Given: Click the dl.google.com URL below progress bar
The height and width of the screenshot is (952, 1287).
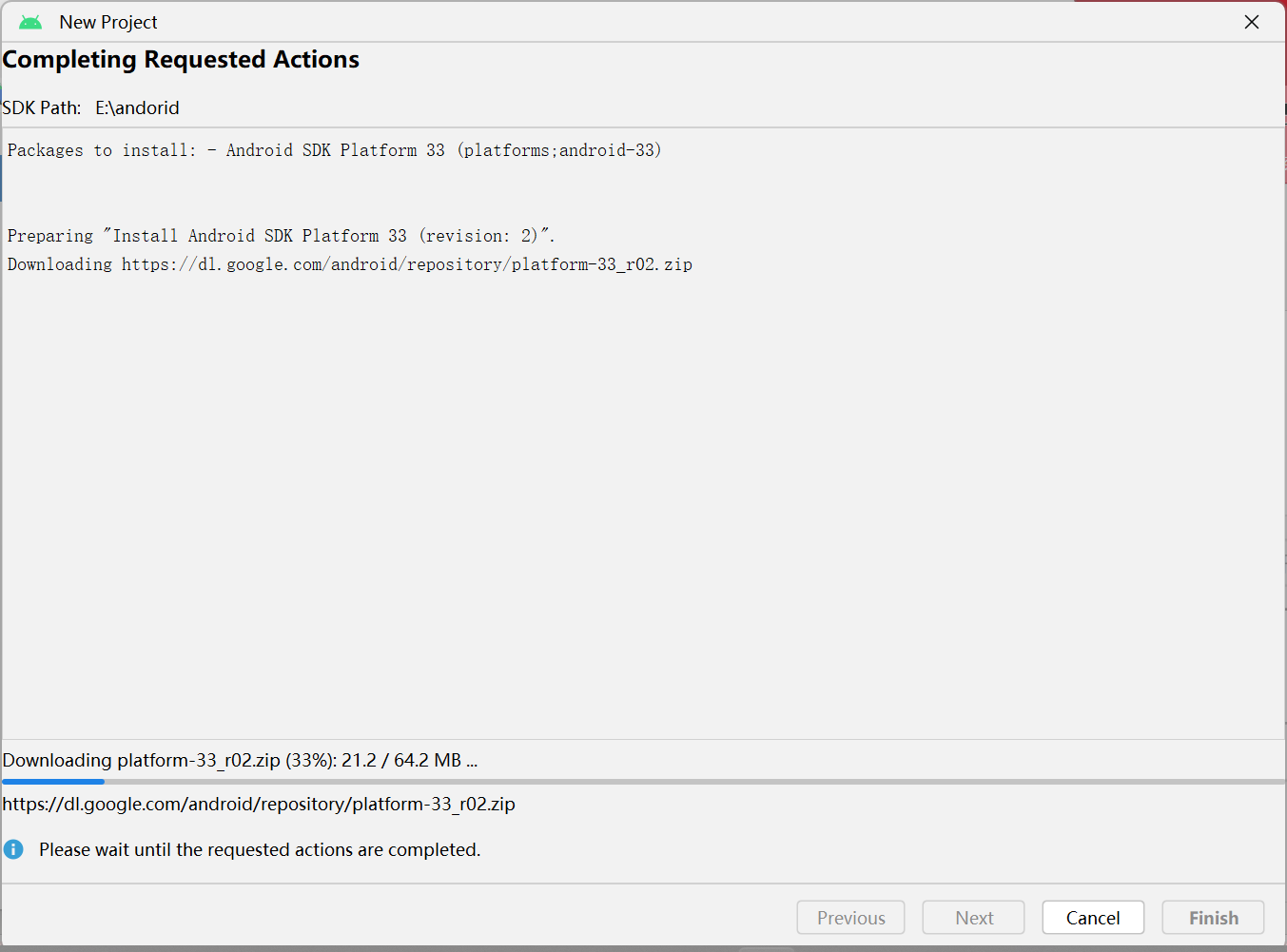Looking at the screenshot, I should (259, 804).
